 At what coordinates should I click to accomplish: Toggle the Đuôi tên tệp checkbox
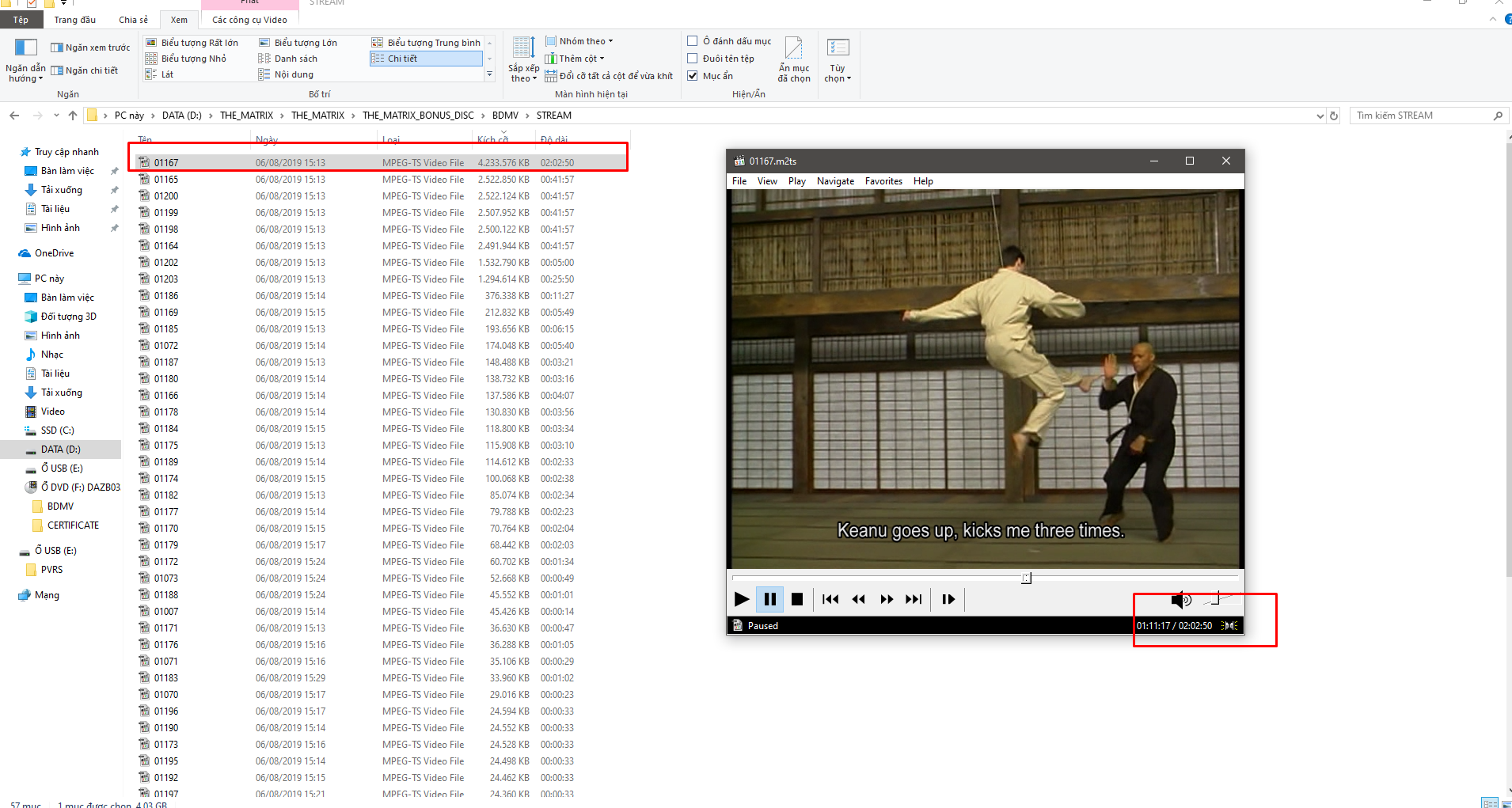click(x=693, y=59)
